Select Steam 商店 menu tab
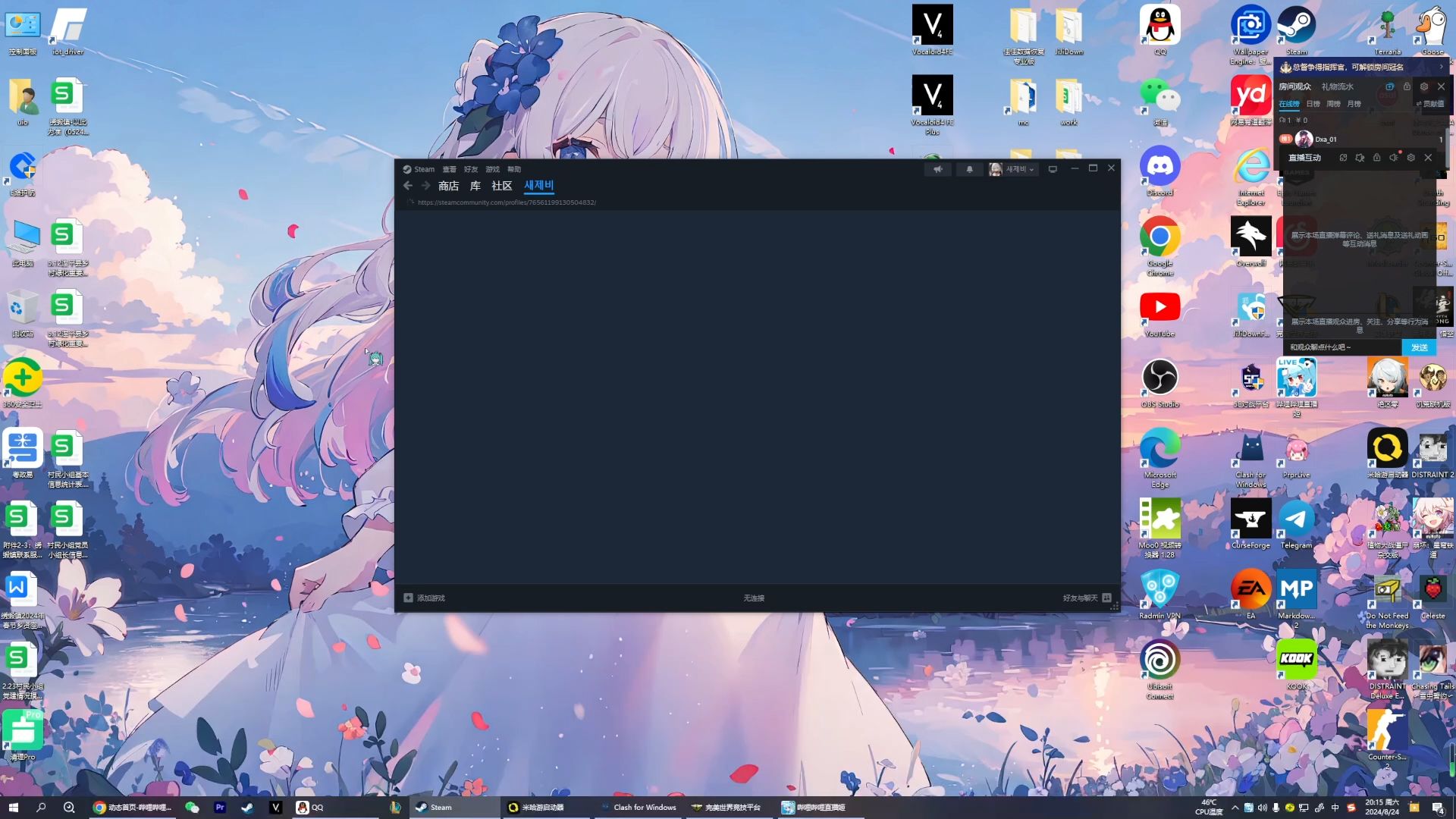This screenshot has height=819, width=1456. pyautogui.click(x=449, y=186)
